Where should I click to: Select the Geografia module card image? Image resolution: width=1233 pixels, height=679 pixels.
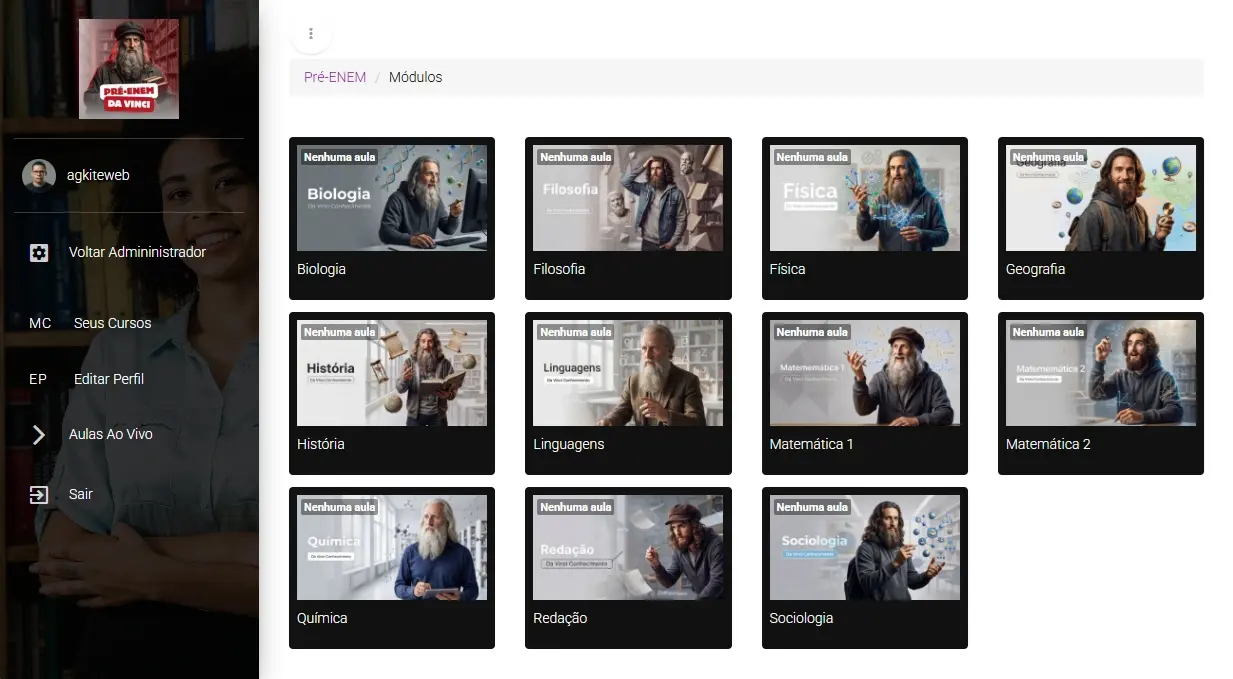(x=1100, y=198)
